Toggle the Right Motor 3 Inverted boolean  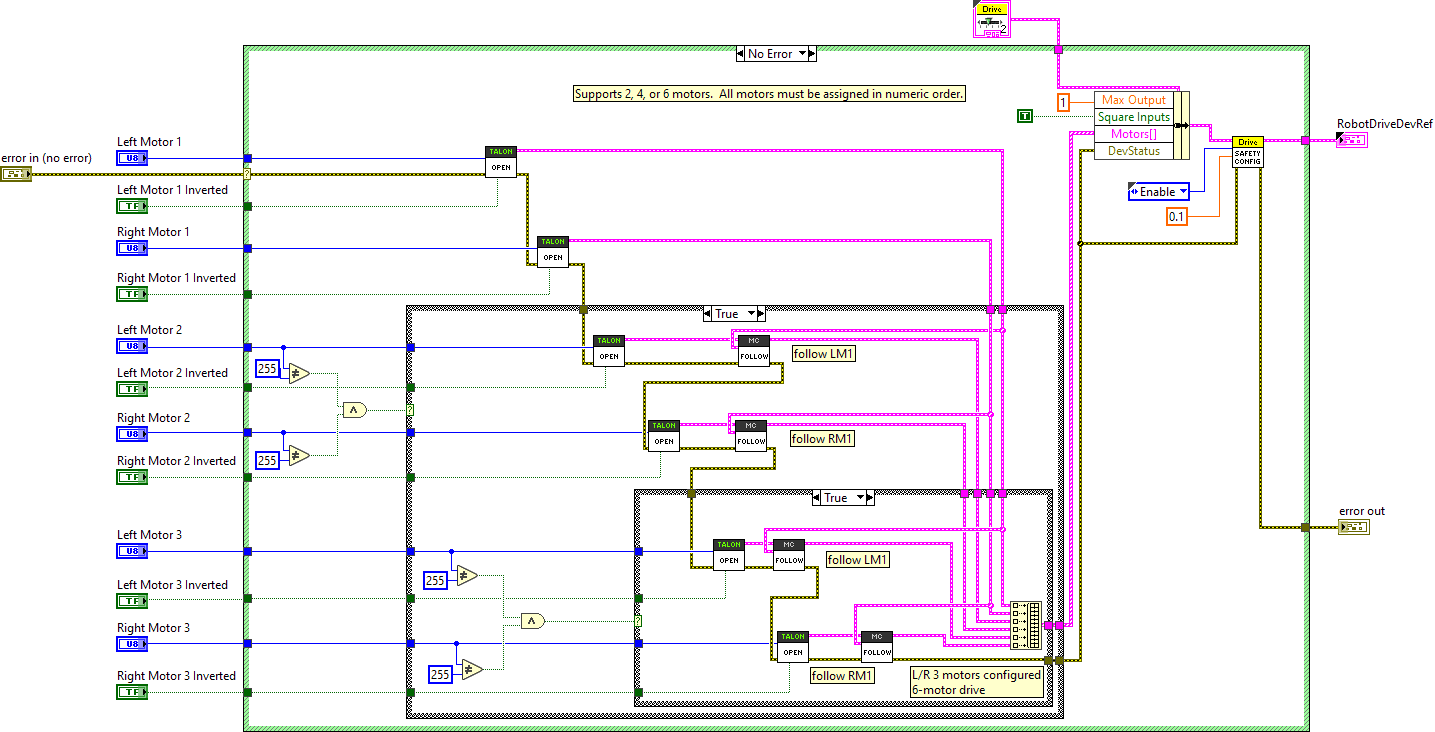click(x=131, y=691)
